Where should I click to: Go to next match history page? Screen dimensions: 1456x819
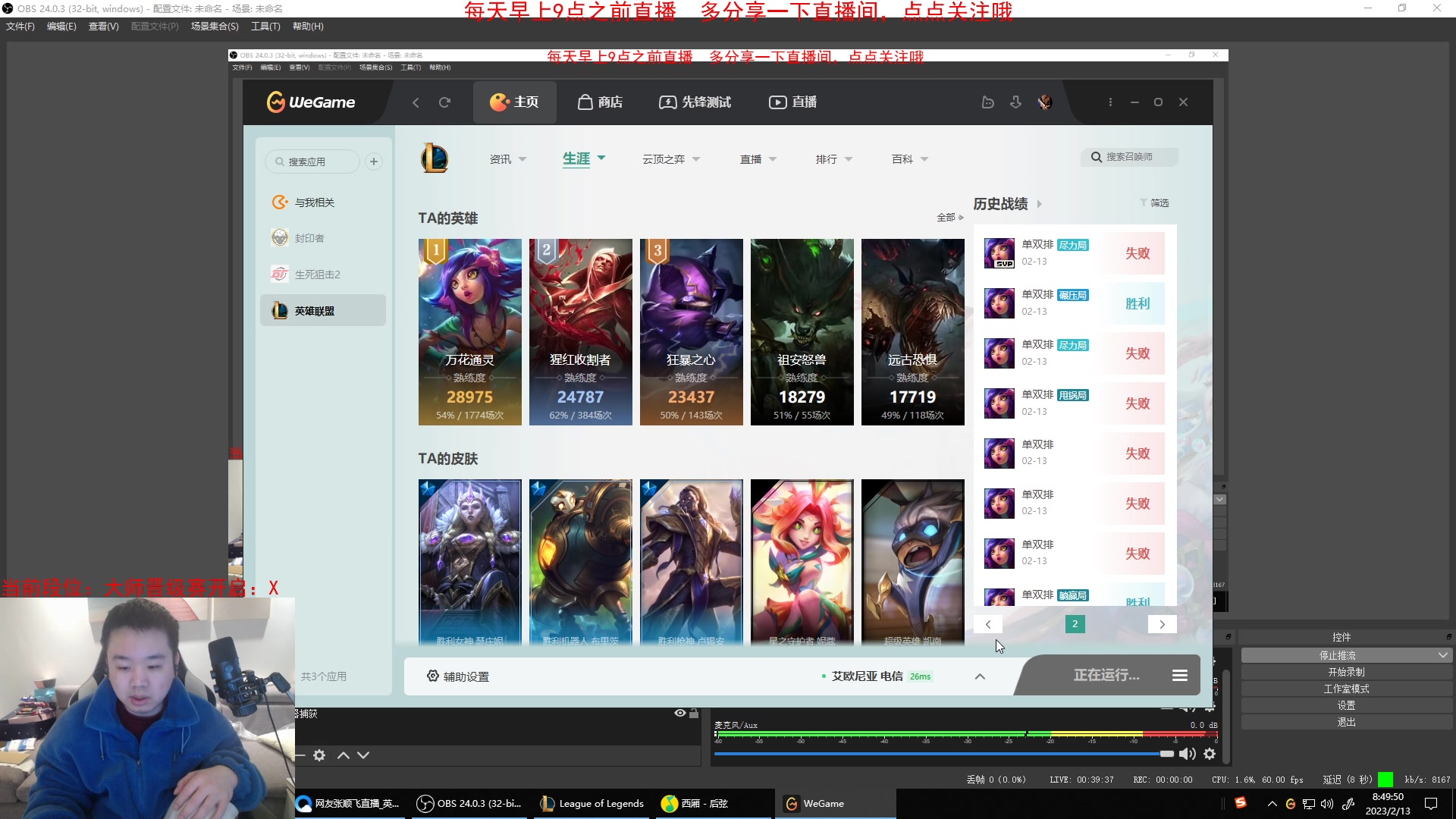[1162, 624]
